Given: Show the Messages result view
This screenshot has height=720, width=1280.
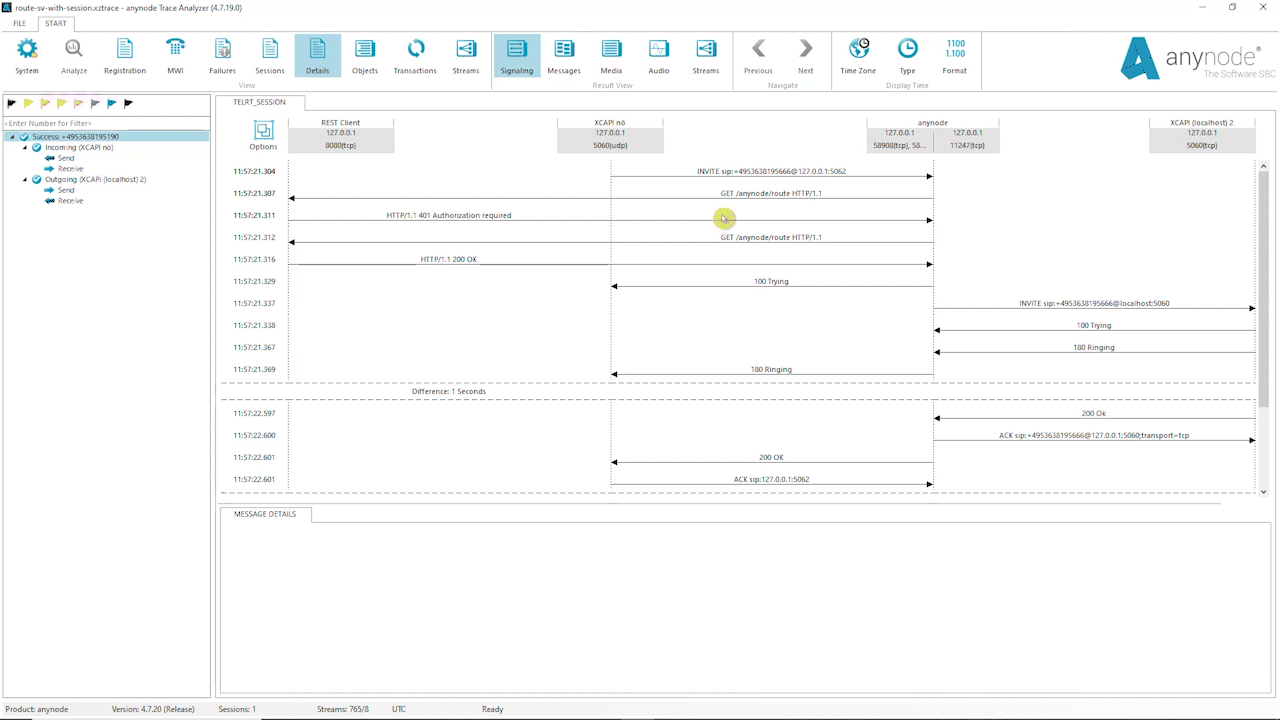Looking at the screenshot, I should pyautogui.click(x=564, y=56).
